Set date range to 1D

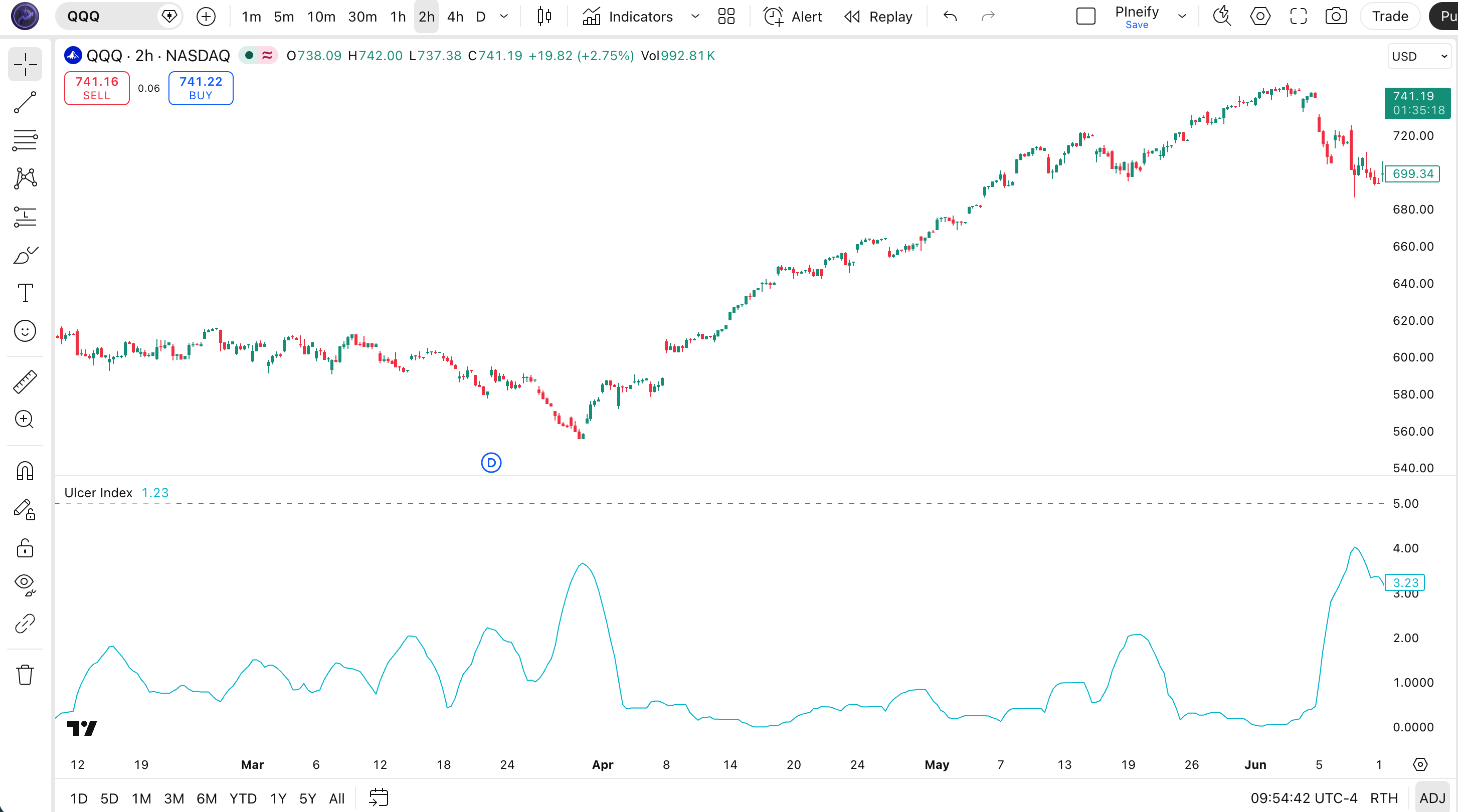[x=79, y=798]
